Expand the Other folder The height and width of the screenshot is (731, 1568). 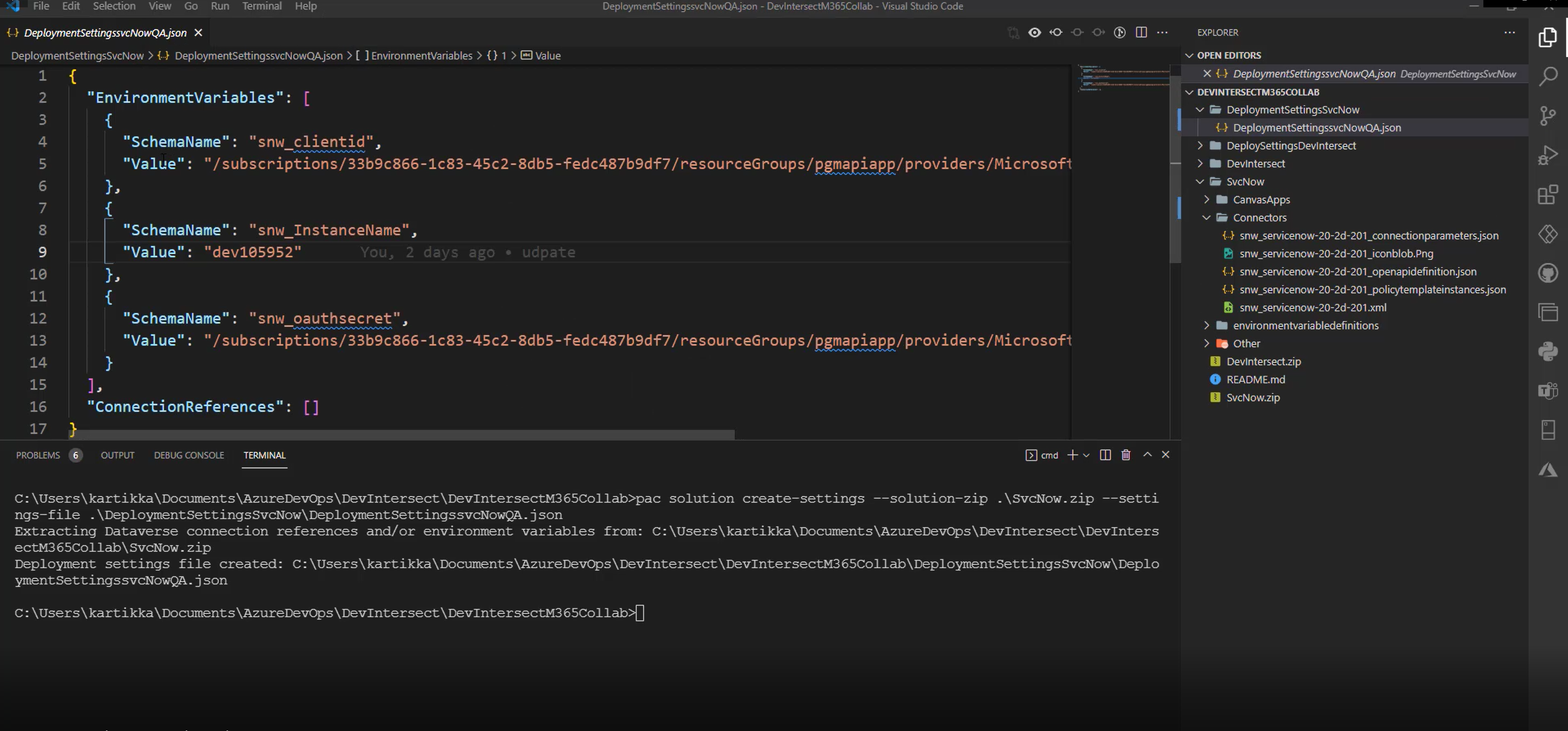coord(1206,343)
